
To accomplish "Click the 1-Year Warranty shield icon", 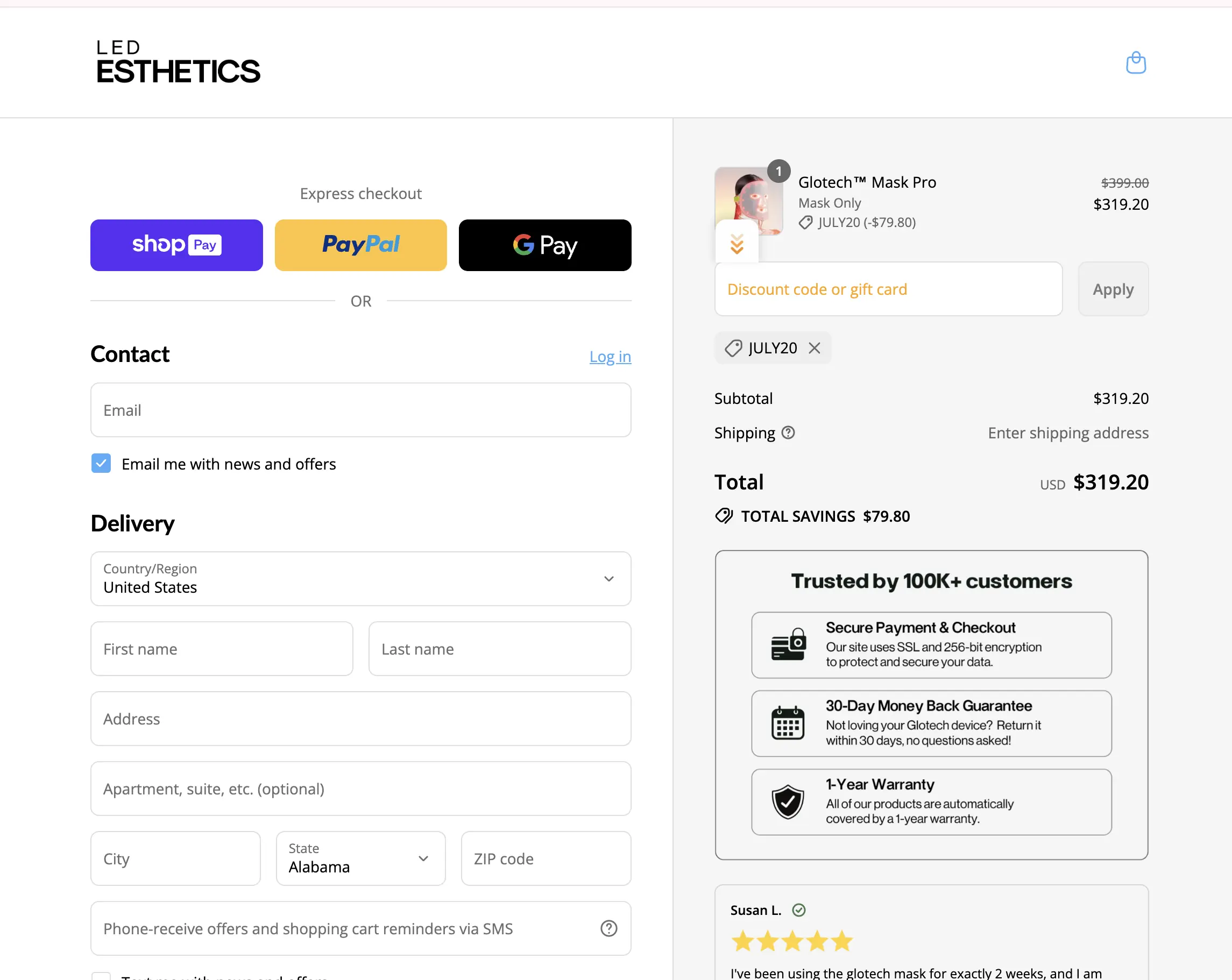I will pos(788,802).
